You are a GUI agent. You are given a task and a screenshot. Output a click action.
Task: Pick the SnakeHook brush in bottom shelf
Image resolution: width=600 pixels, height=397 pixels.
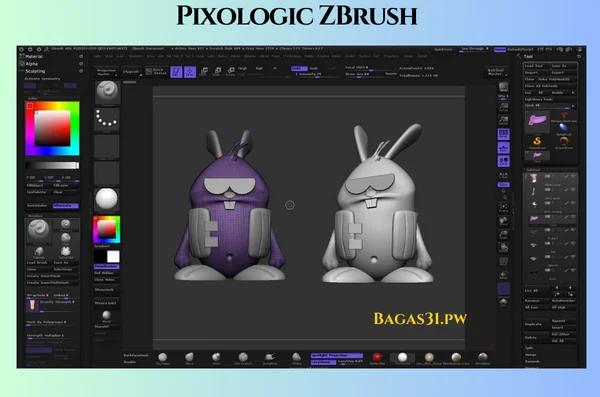[270, 359]
